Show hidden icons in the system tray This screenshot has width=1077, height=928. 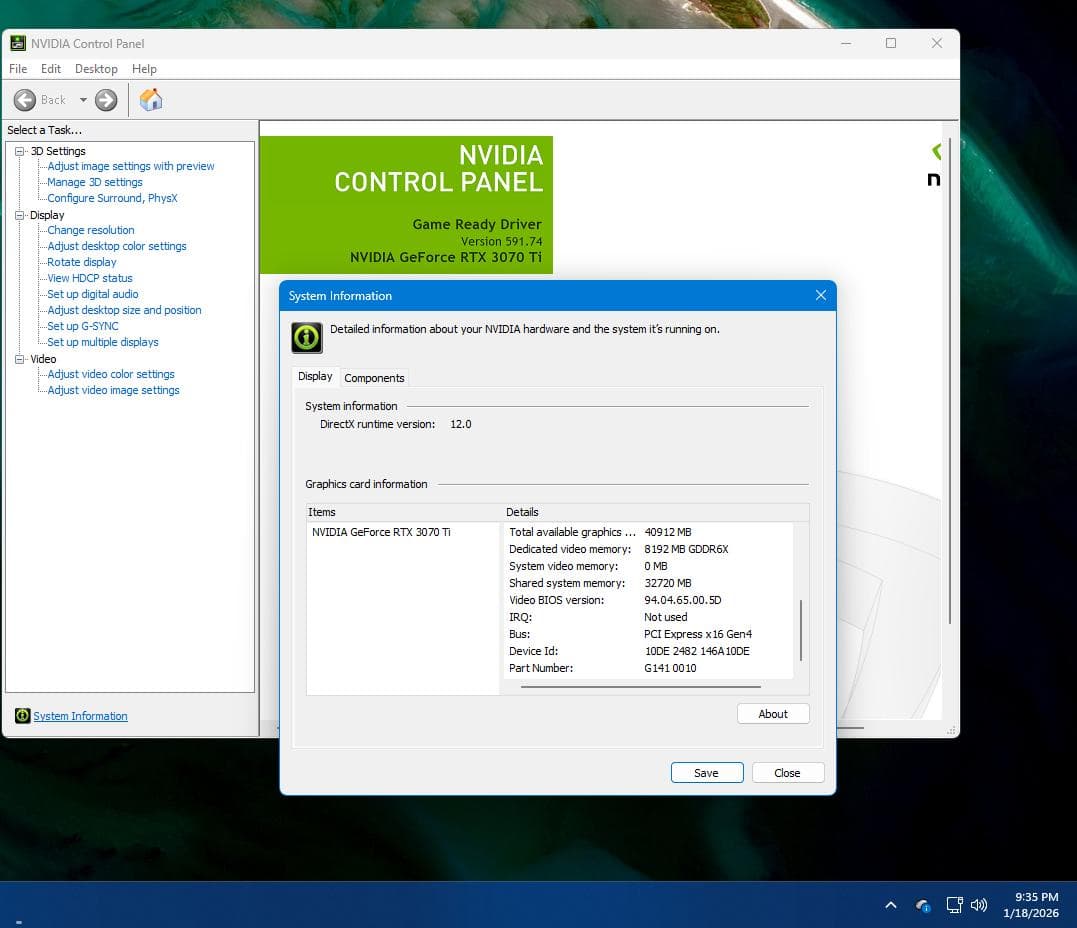point(890,905)
